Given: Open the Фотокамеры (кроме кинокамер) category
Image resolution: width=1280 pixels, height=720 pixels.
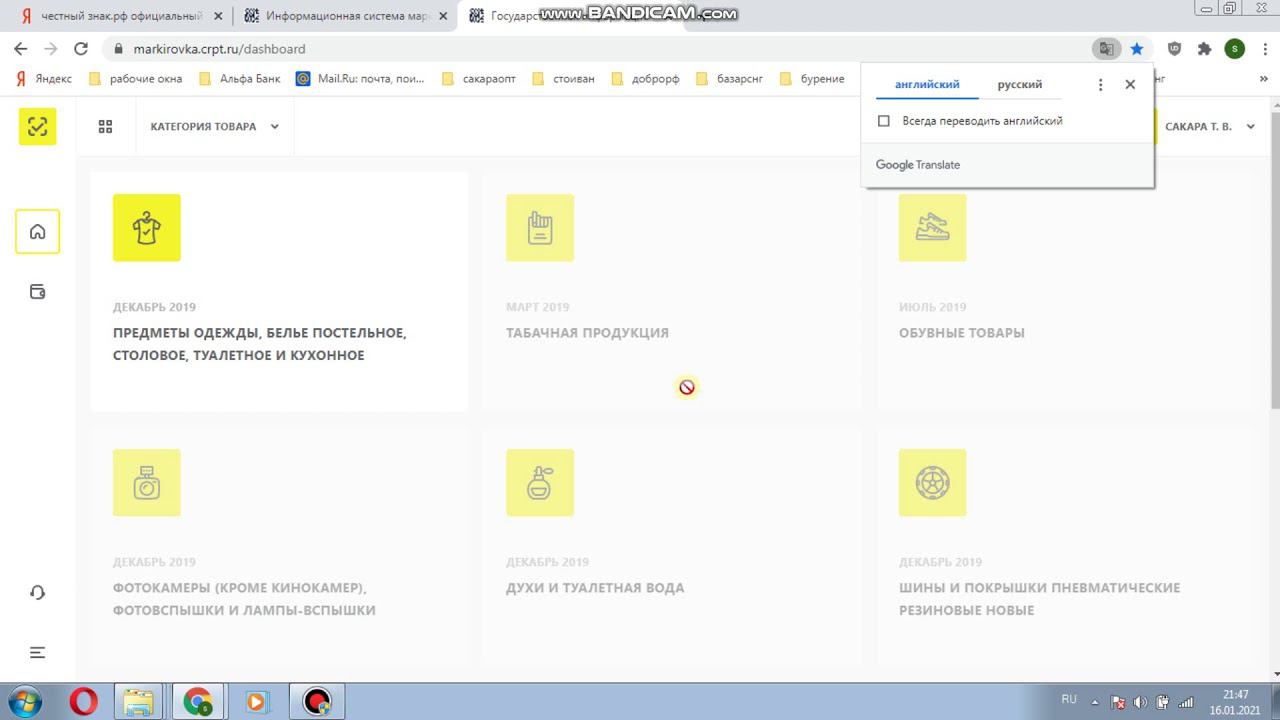Looking at the screenshot, I should (279, 547).
